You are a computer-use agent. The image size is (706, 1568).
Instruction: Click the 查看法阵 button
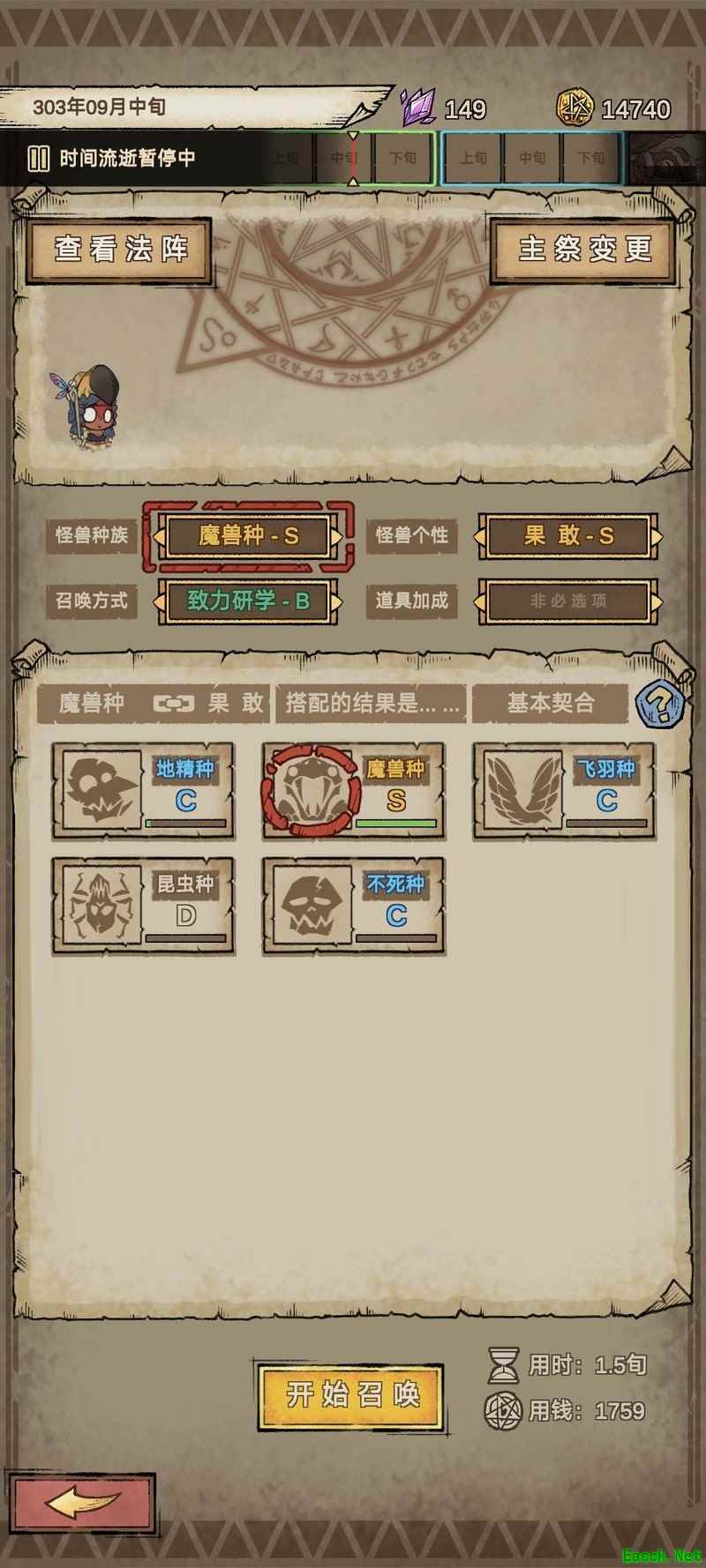[x=121, y=250]
